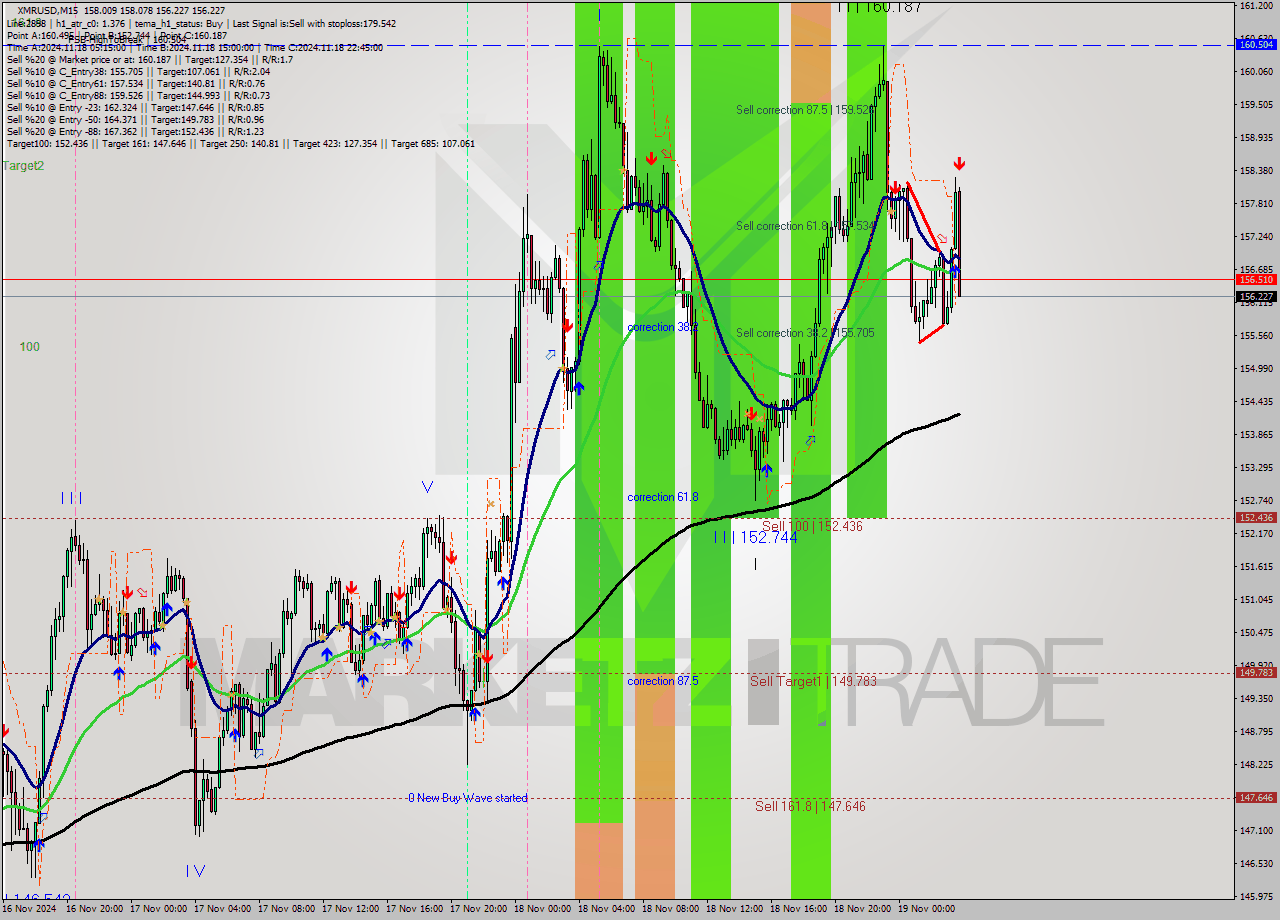The image size is (1280, 920).
Task: Click the blue 'I V' wave label at bottom
Action: [195, 871]
